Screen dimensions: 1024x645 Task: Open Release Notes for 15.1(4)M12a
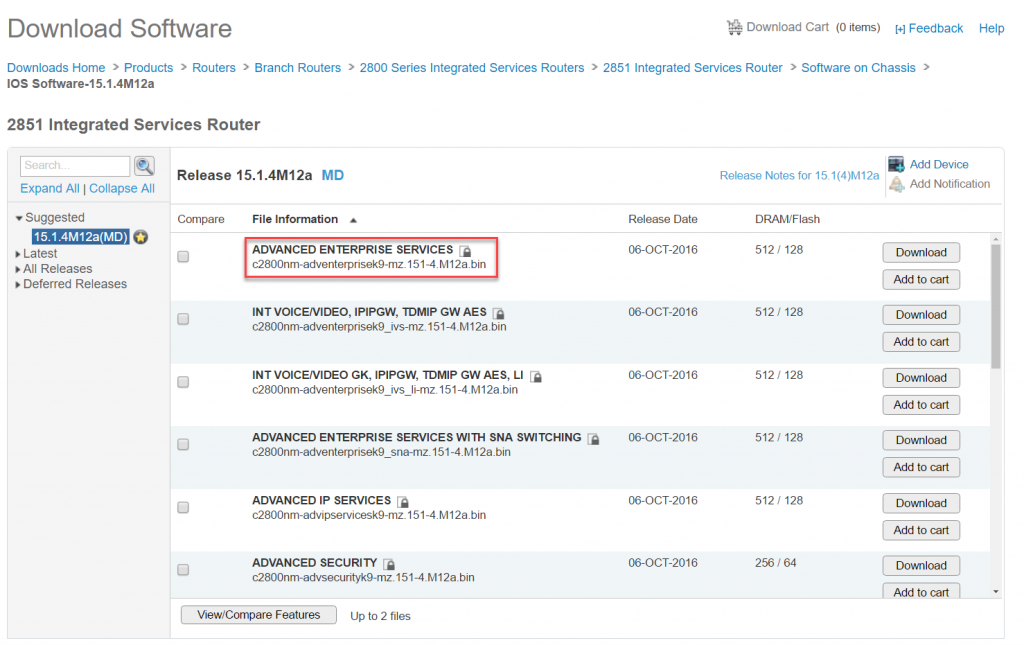coord(799,175)
